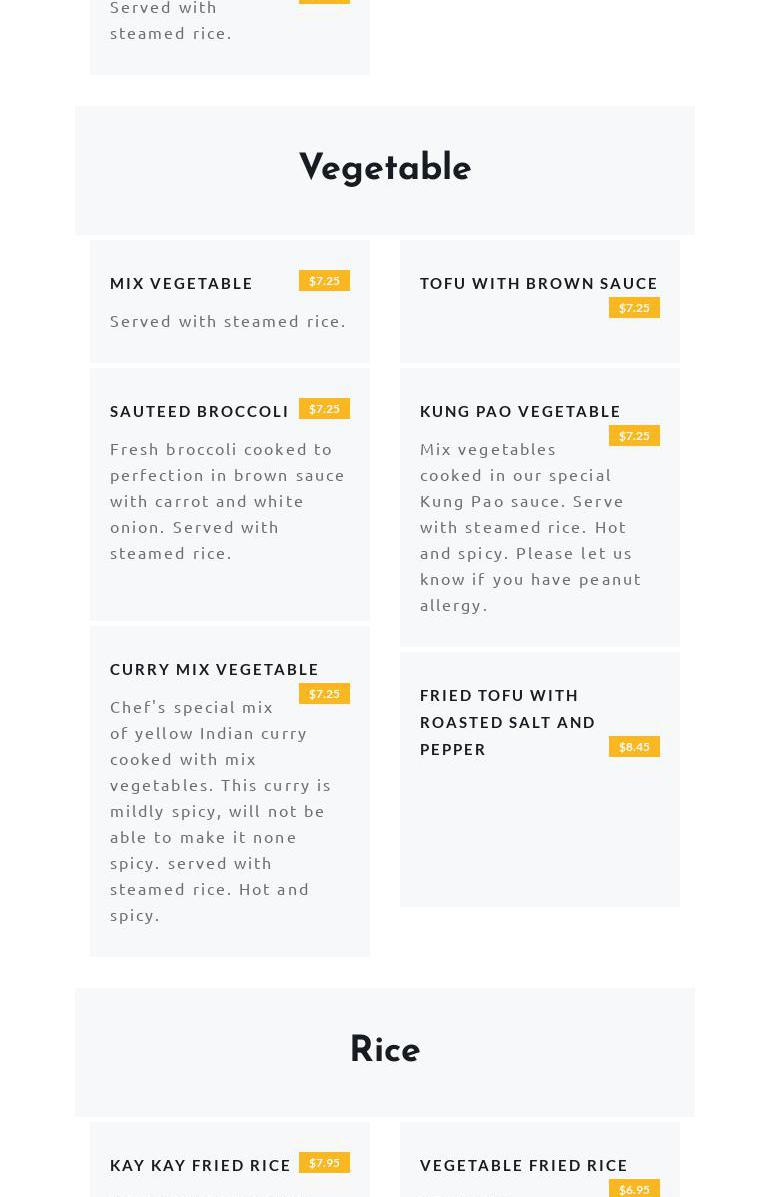Viewport: 770px width, 1197px height.
Task: Click the Vegetable section heading
Action: [x=385, y=168]
